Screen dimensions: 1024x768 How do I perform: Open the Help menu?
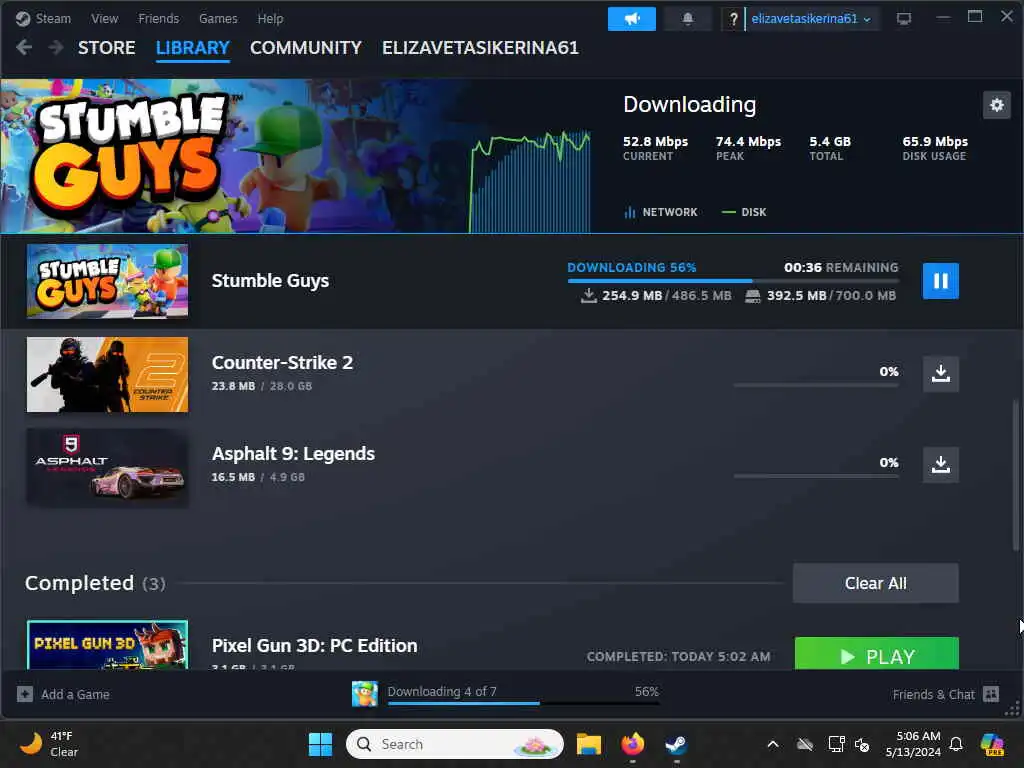(x=270, y=18)
